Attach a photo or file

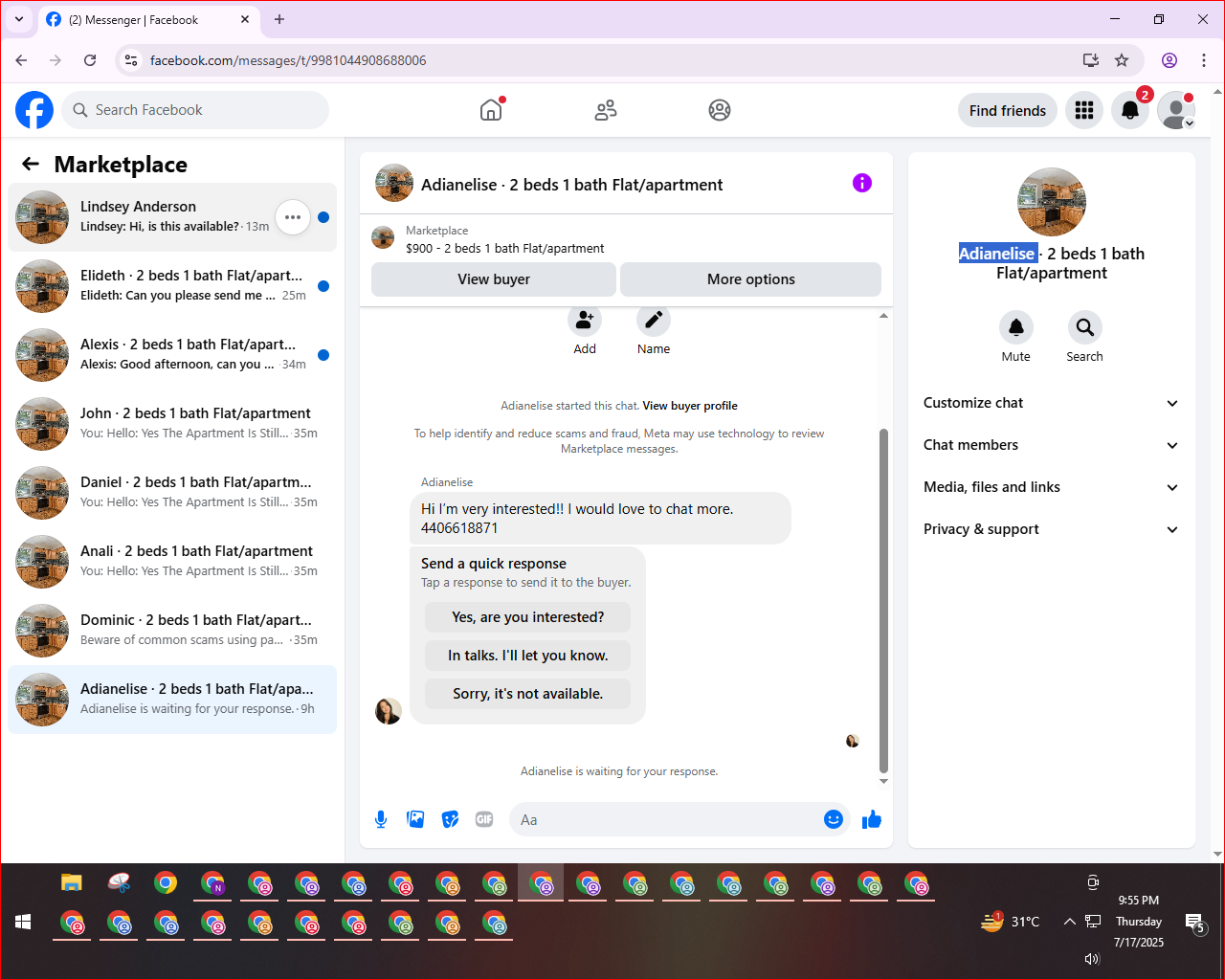[415, 819]
